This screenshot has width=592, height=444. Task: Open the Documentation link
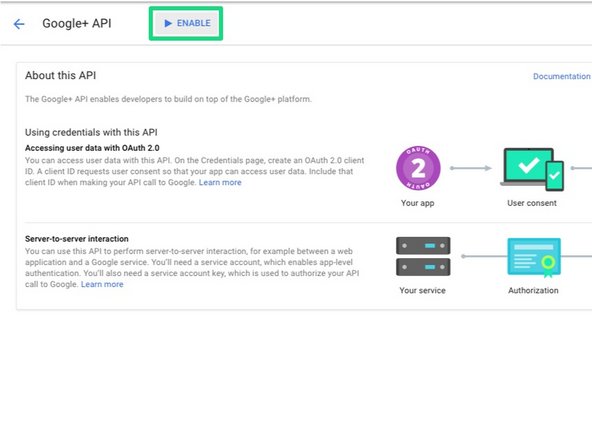pos(561,76)
